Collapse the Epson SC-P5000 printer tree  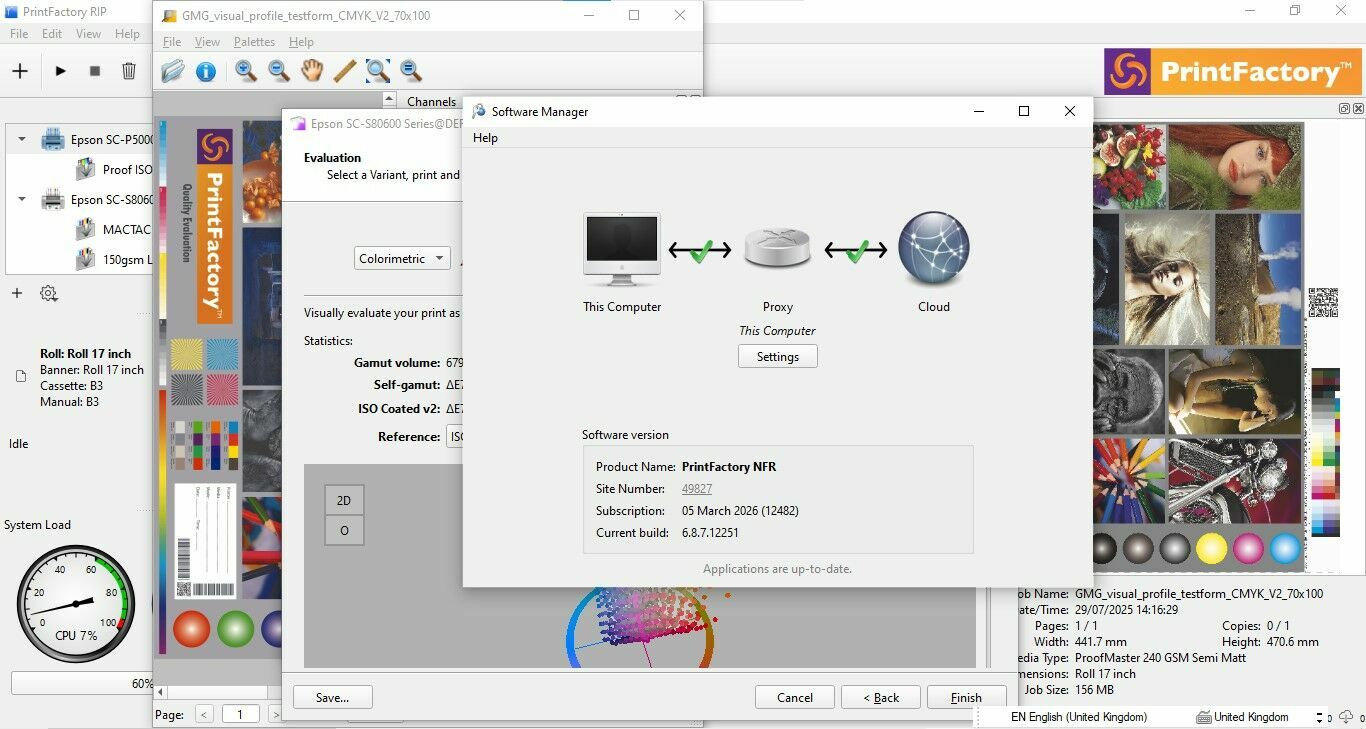(22, 140)
